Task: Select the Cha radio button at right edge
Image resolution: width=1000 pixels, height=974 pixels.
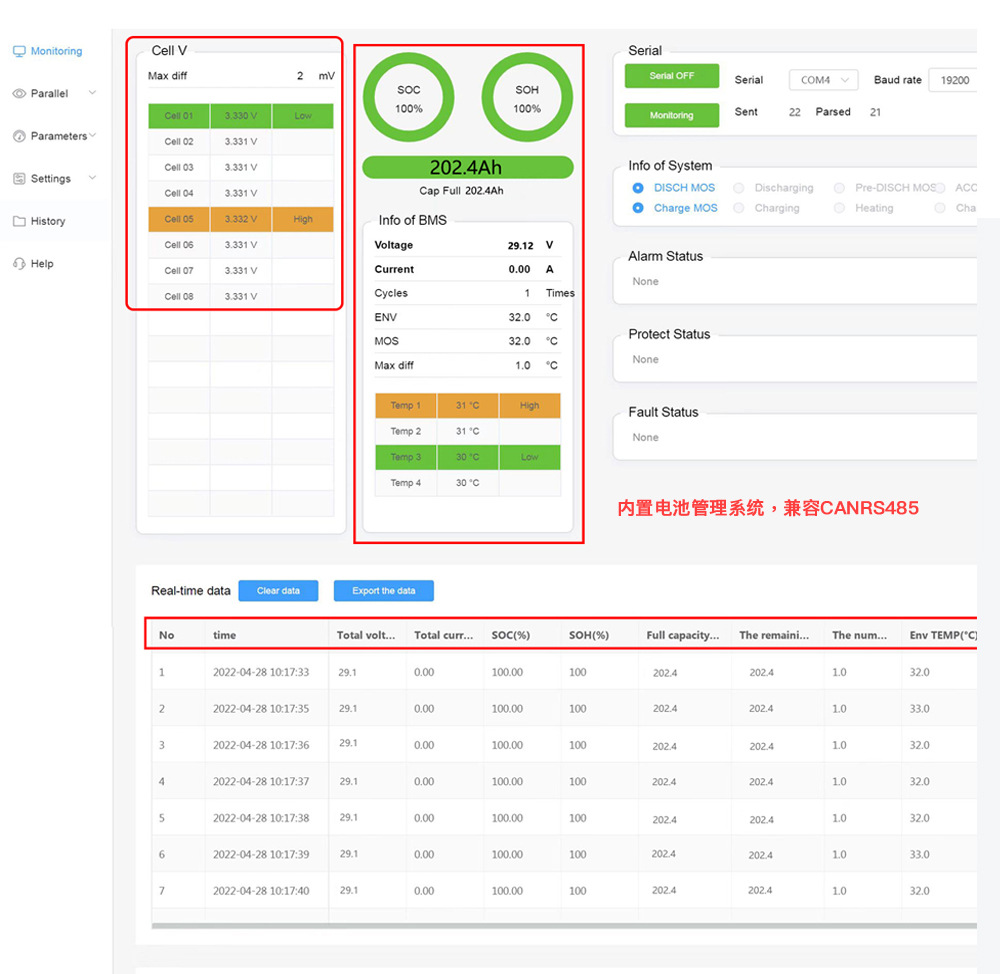Action: click(x=940, y=208)
